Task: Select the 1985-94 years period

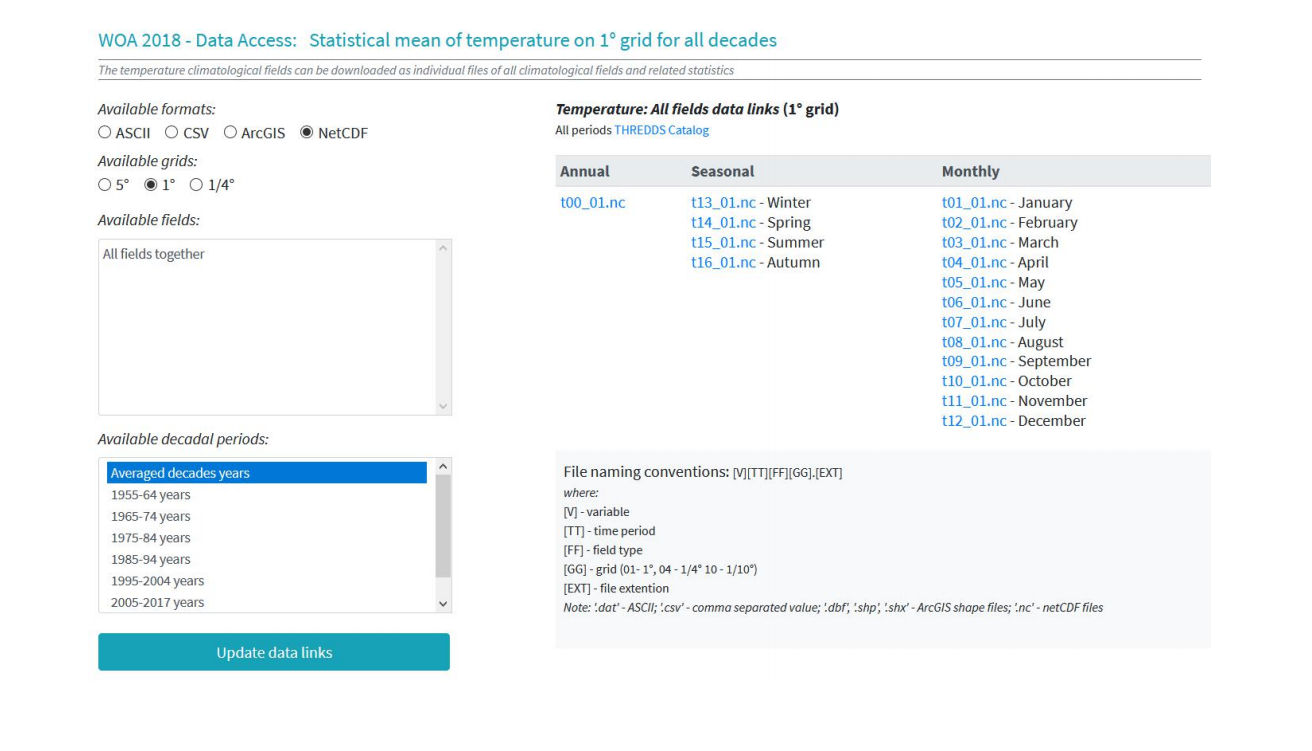Action: coord(151,560)
